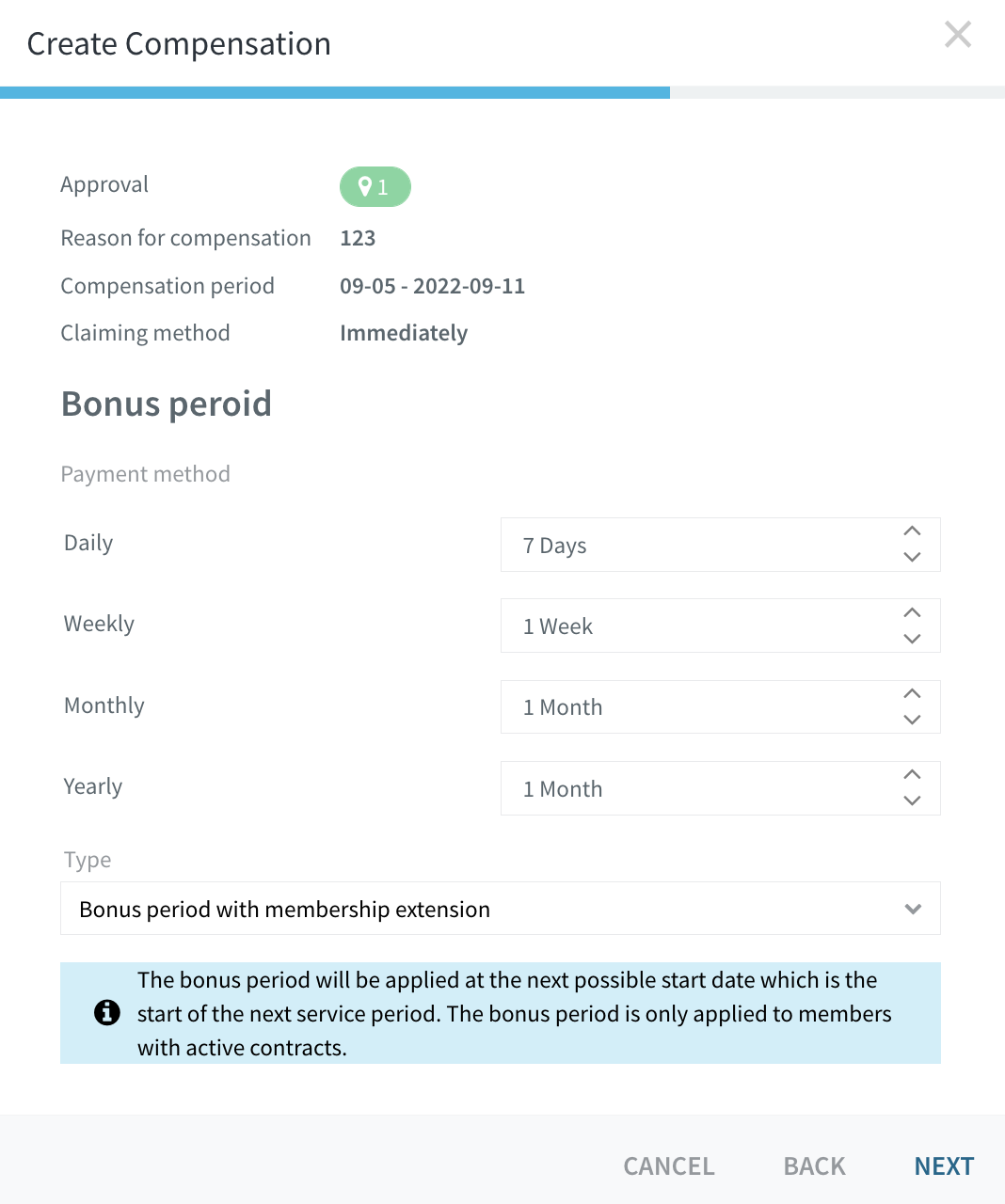
Task: Increase the Daily bonus days value
Action: coord(912,531)
